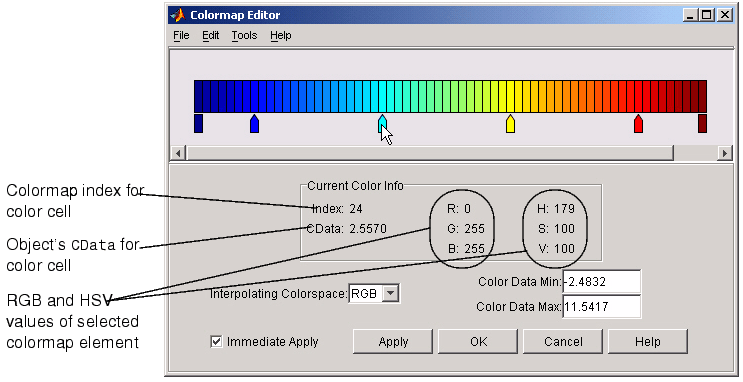Open the Tools menu
This screenshot has height=382, width=743.
245,36
